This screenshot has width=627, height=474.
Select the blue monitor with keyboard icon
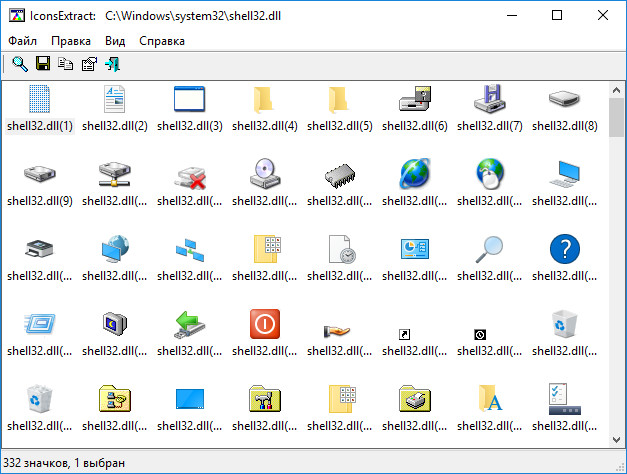coord(565,174)
